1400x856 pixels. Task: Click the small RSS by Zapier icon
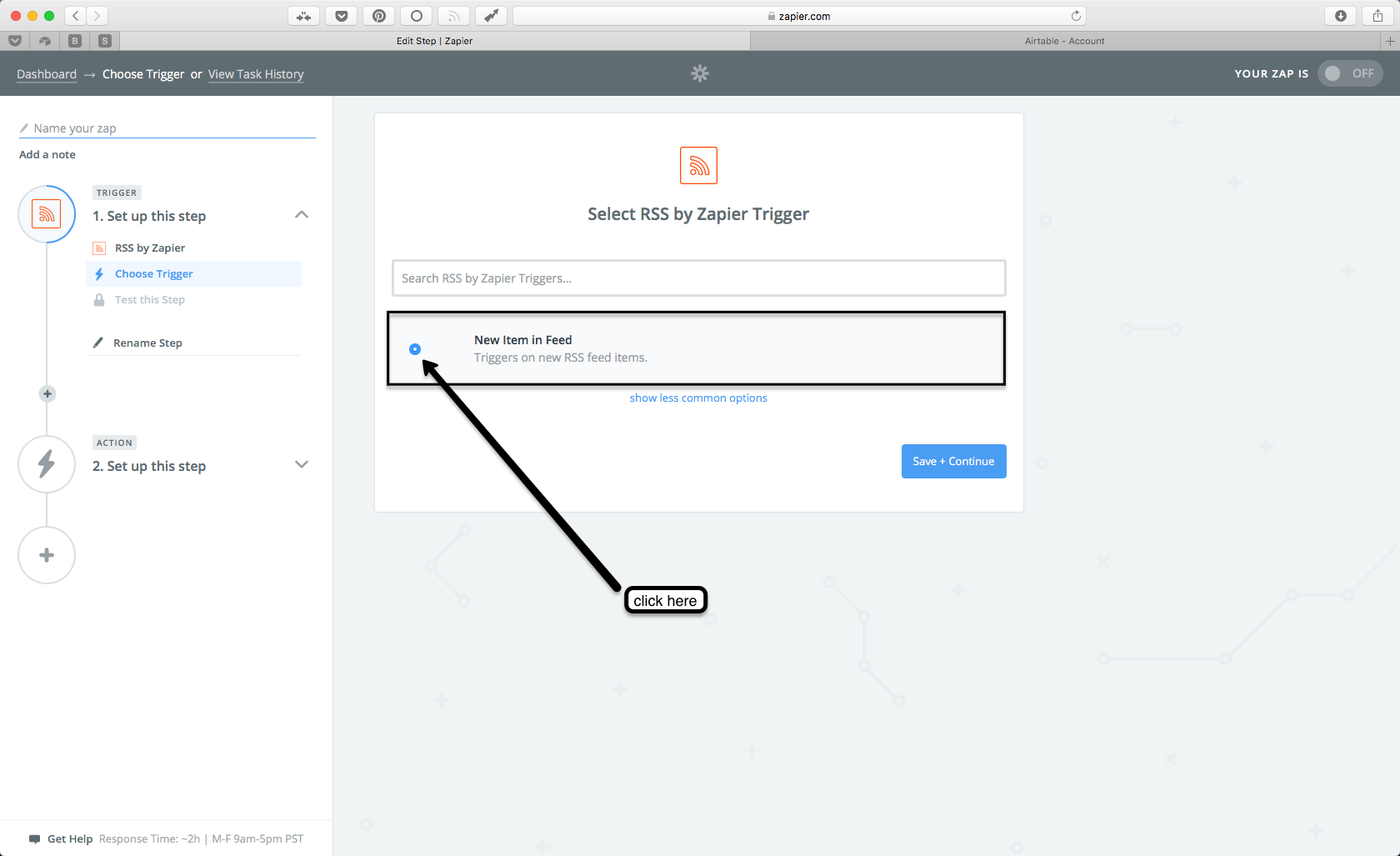(x=99, y=248)
